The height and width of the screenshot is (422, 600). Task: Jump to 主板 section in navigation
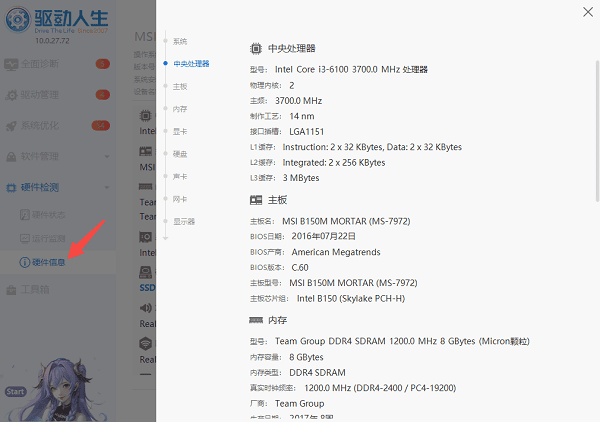(x=180, y=86)
